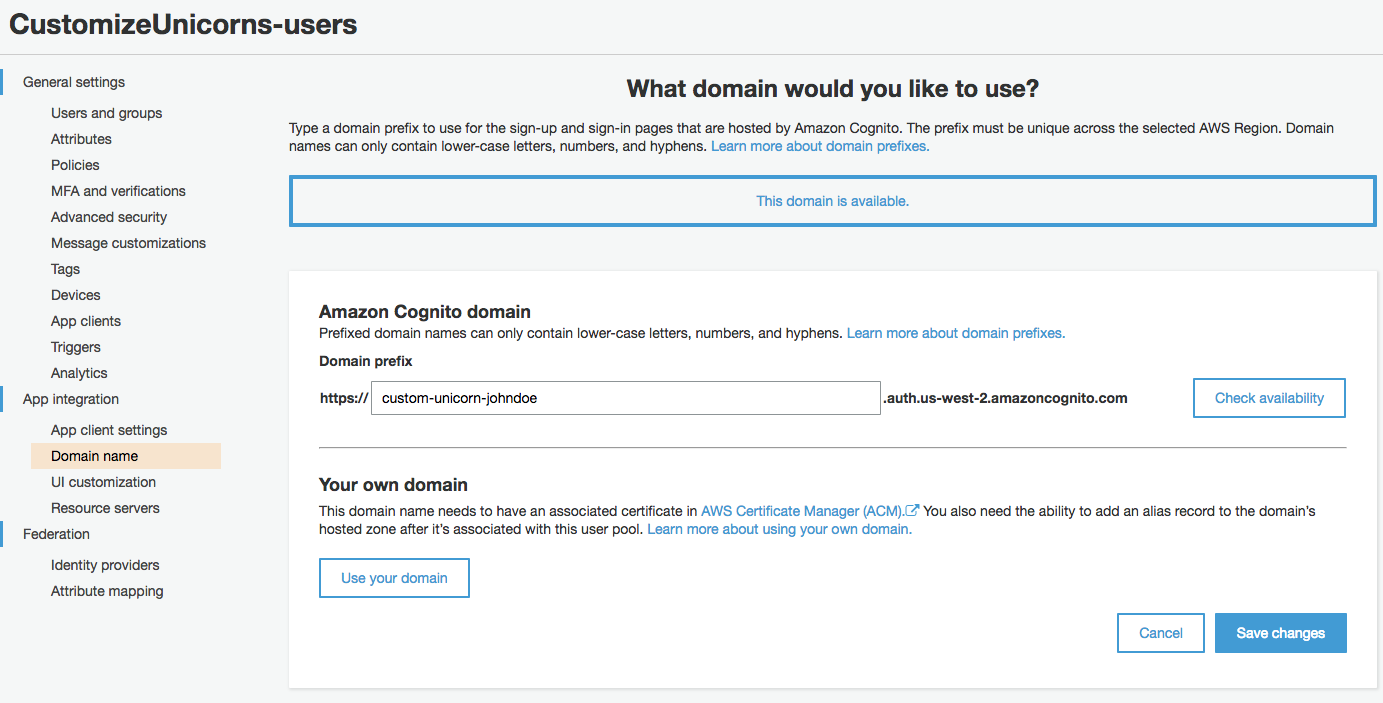Image resolution: width=1383 pixels, height=703 pixels.
Task: Open the Devices page
Action: [76, 295]
